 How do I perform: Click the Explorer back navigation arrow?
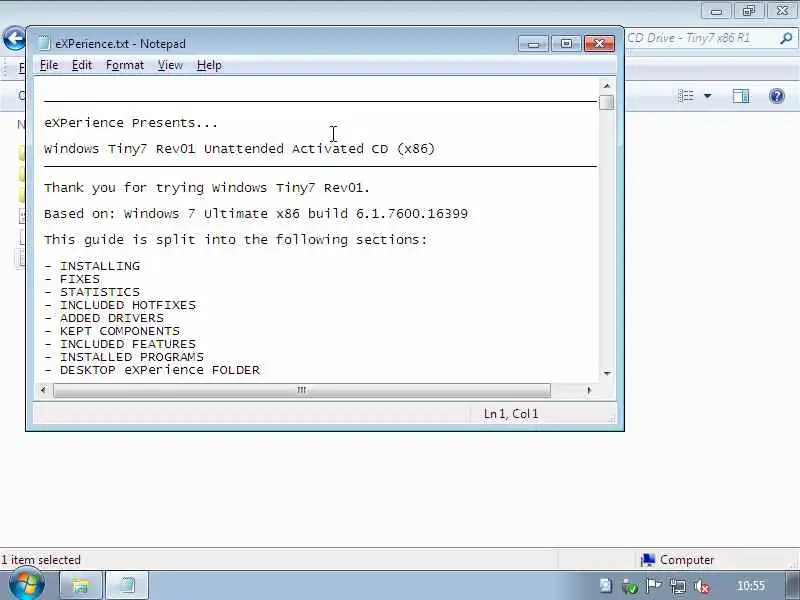coord(14,38)
